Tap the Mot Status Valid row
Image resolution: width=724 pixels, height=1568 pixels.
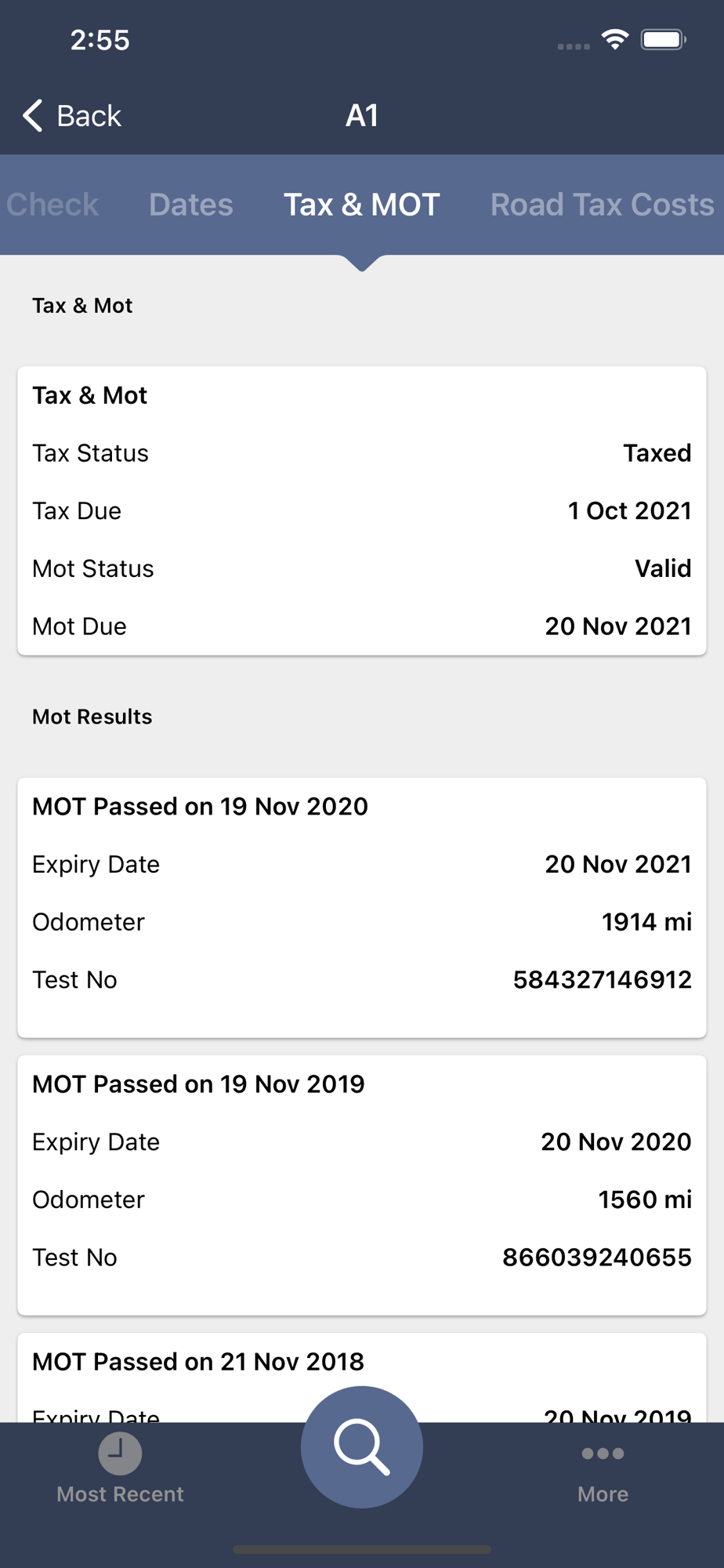362,568
